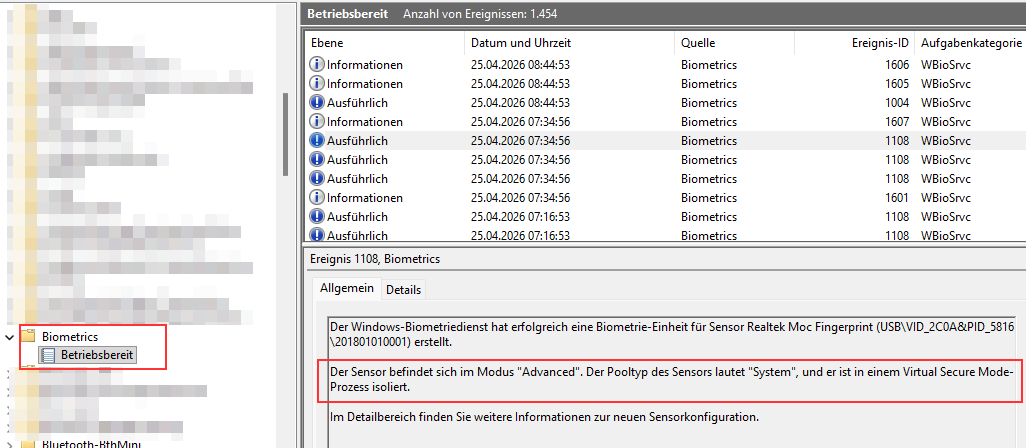Click the info icon of event 1601
The image size is (1026, 448).
pyautogui.click(x=317, y=198)
